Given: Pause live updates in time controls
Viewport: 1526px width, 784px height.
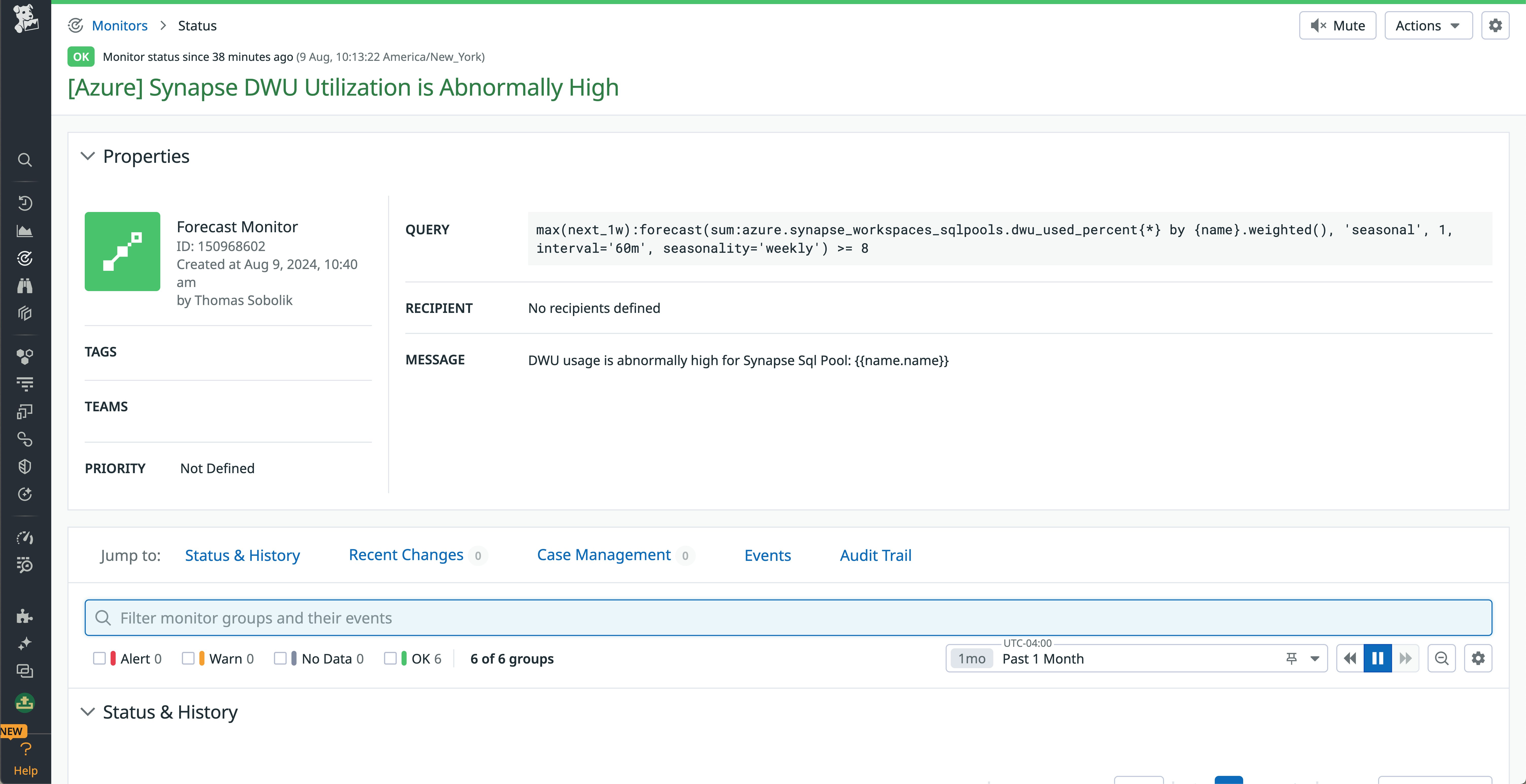Looking at the screenshot, I should click(1377, 658).
